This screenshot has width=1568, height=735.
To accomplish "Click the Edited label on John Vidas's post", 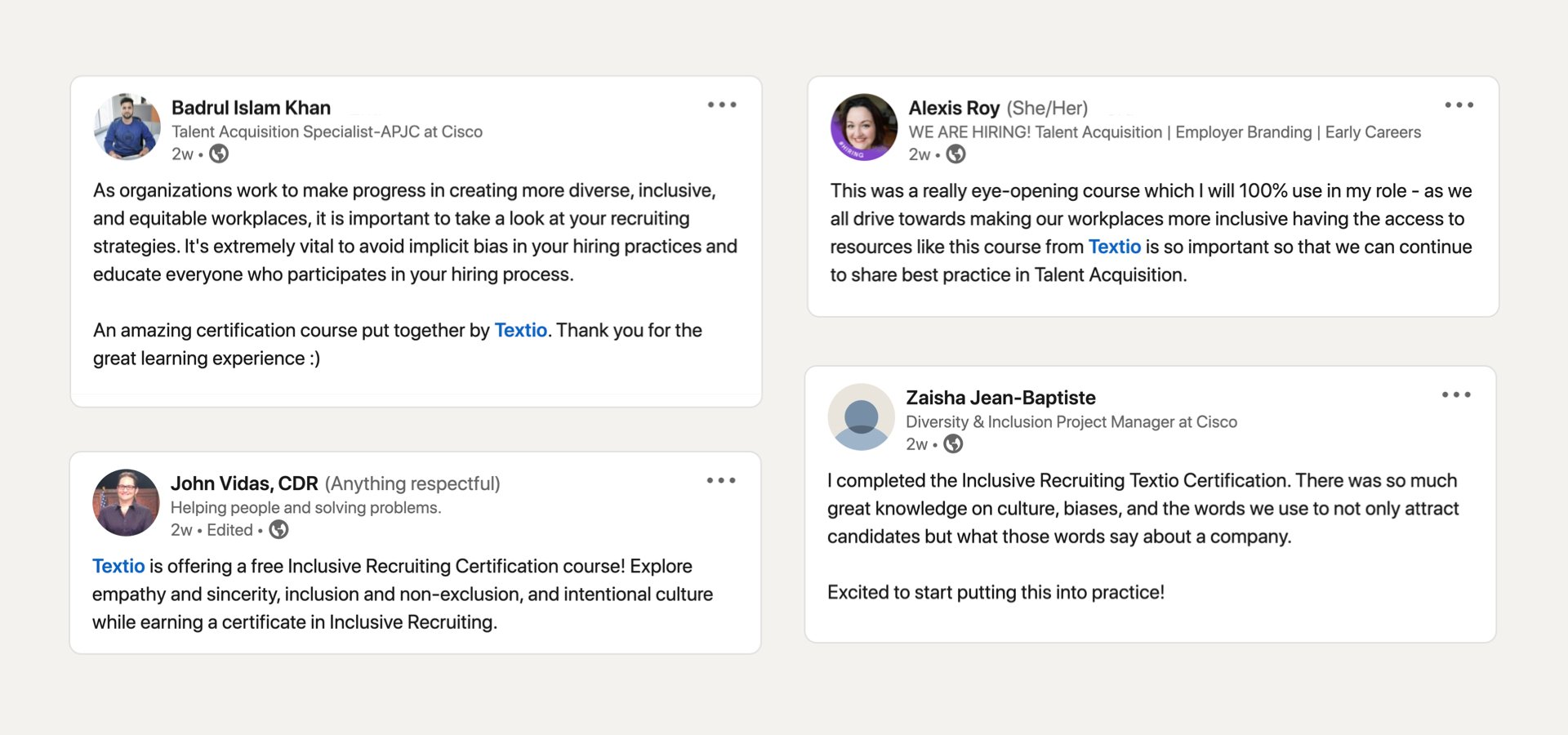I will pos(230,530).
